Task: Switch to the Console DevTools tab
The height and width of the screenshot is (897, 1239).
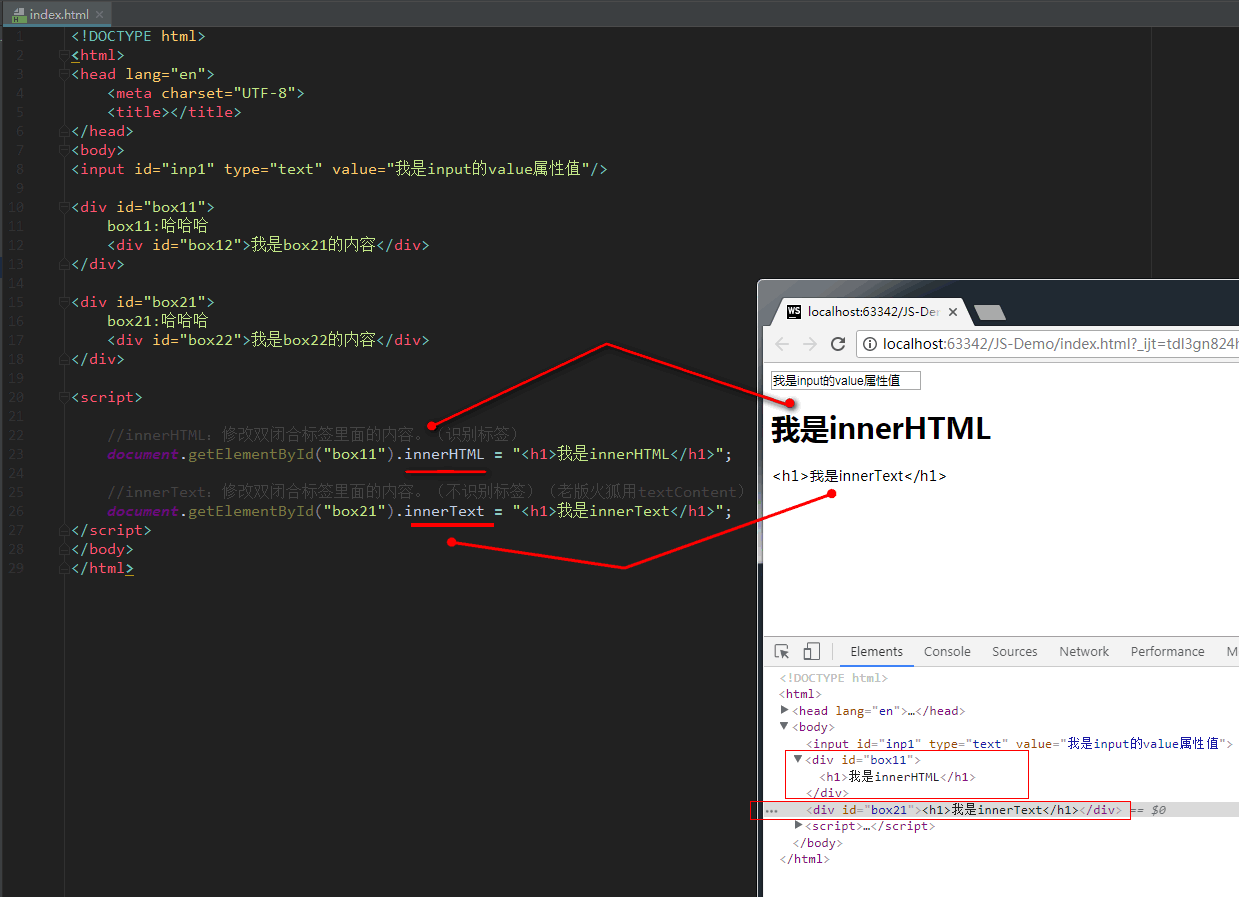Action: tap(947, 651)
